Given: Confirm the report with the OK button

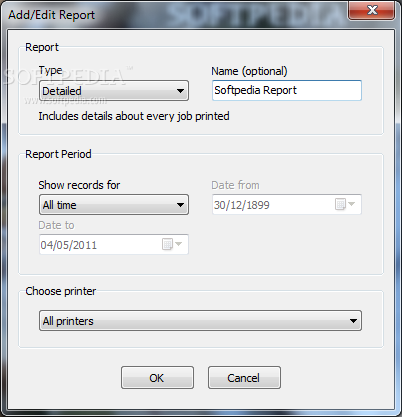Looking at the screenshot, I should coord(157,378).
